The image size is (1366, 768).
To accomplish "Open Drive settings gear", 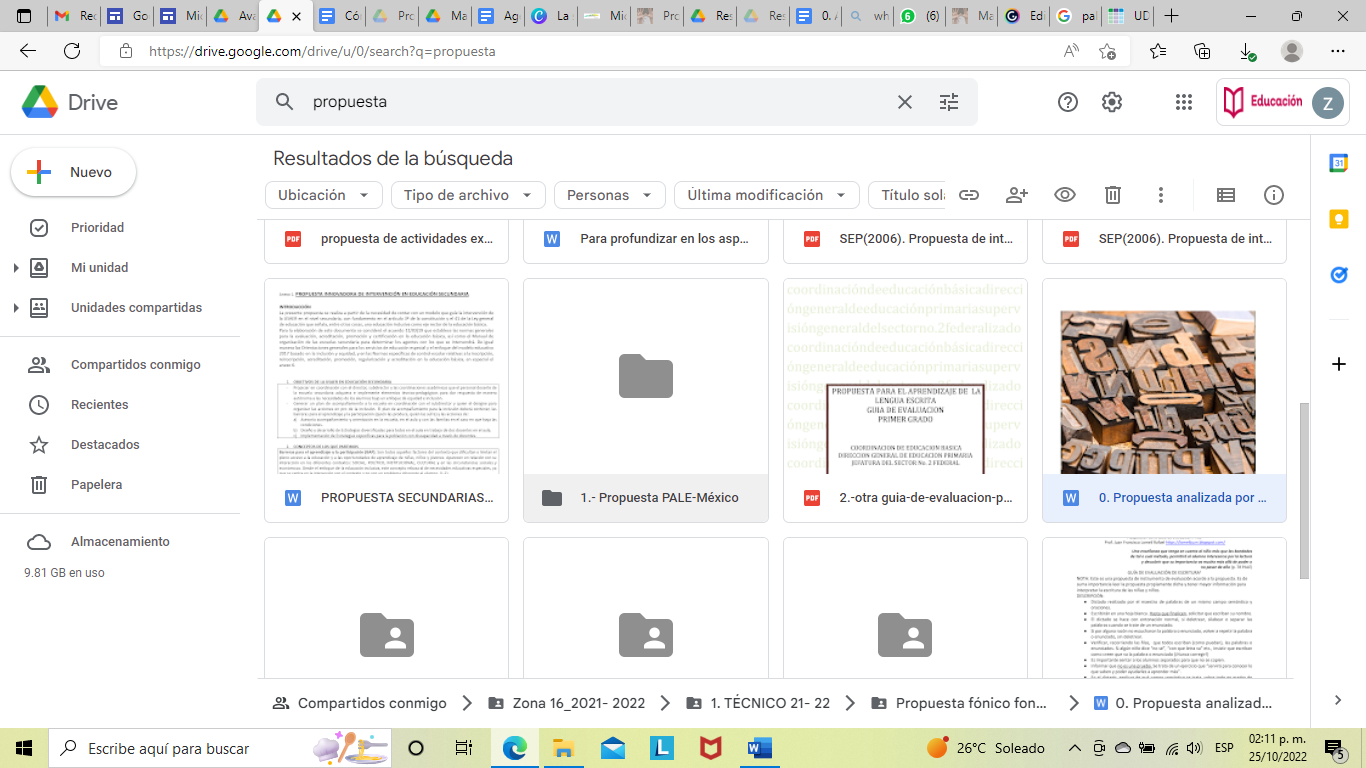I will [x=1112, y=102].
